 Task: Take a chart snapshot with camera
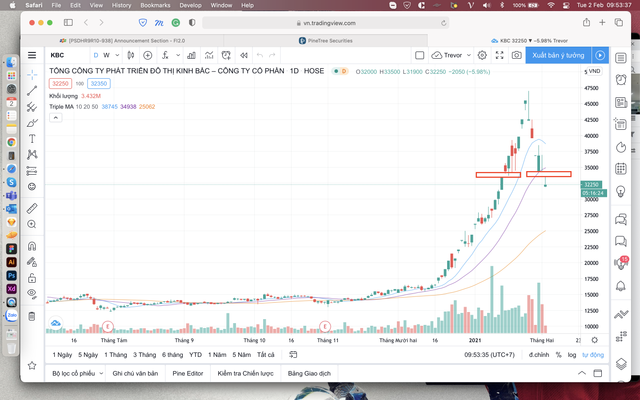pyautogui.click(x=517, y=55)
